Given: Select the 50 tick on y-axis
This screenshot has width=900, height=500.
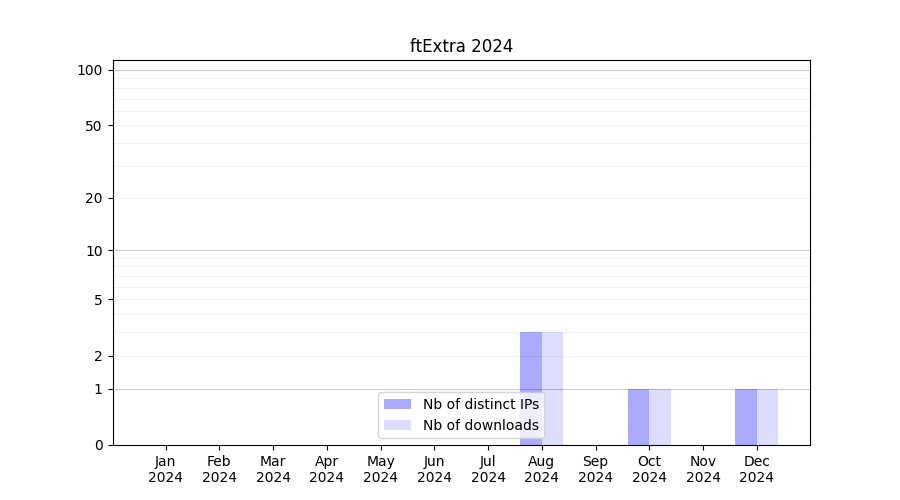Looking at the screenshot, I should click(94, 126).
